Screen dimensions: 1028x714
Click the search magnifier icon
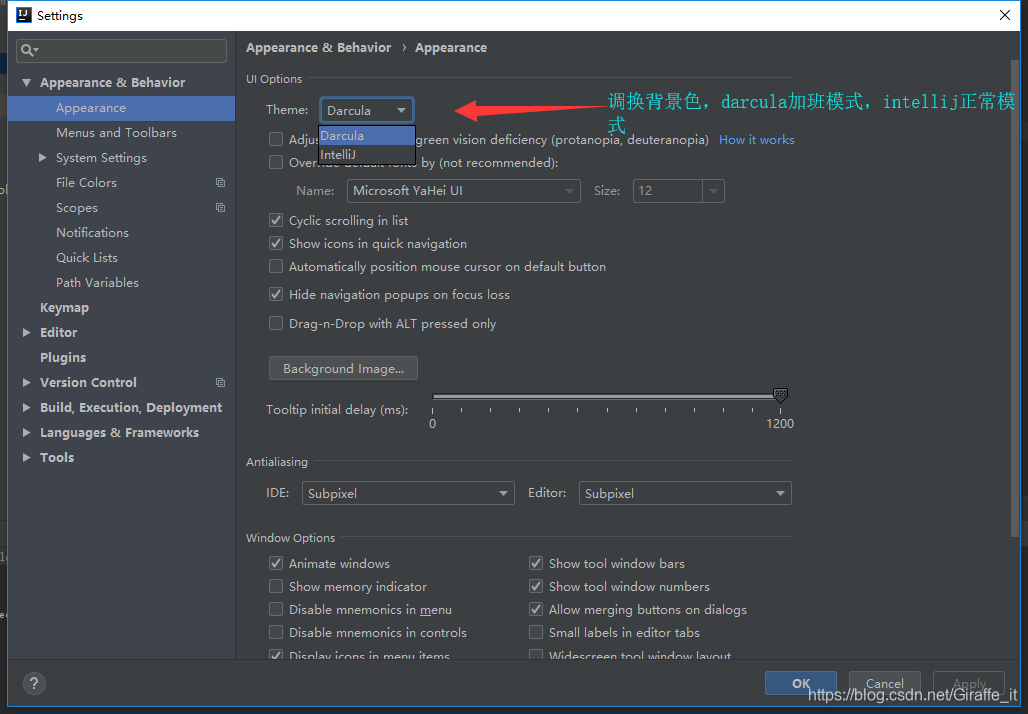tap(29, 50)
